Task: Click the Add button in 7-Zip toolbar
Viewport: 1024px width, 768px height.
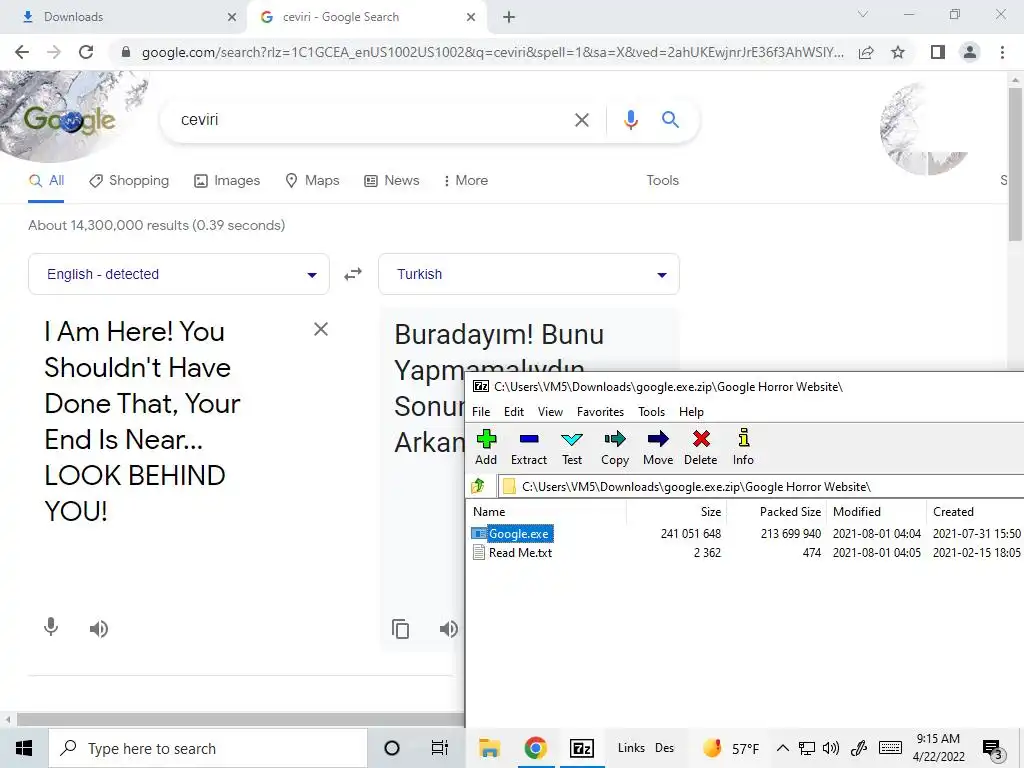Action: click(486, 447)
